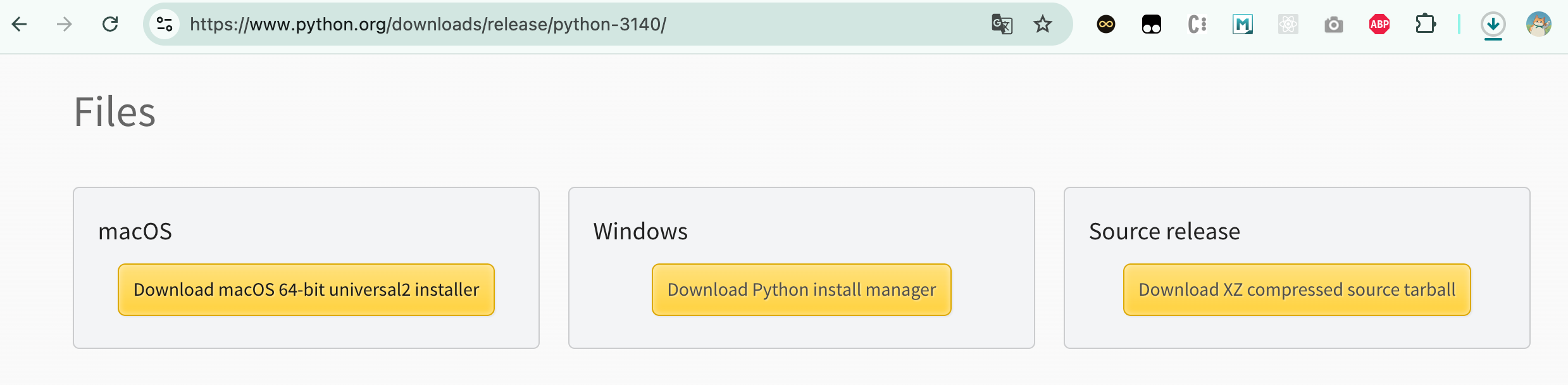Click the teal M extension icon
This screenshot has width=1568, height=385.
click(1242, 25)
